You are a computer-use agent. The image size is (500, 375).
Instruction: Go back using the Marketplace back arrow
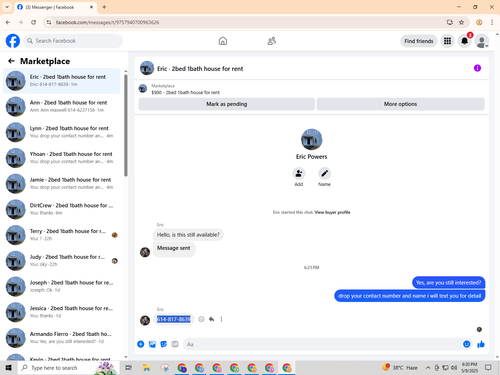click(11, 61)
